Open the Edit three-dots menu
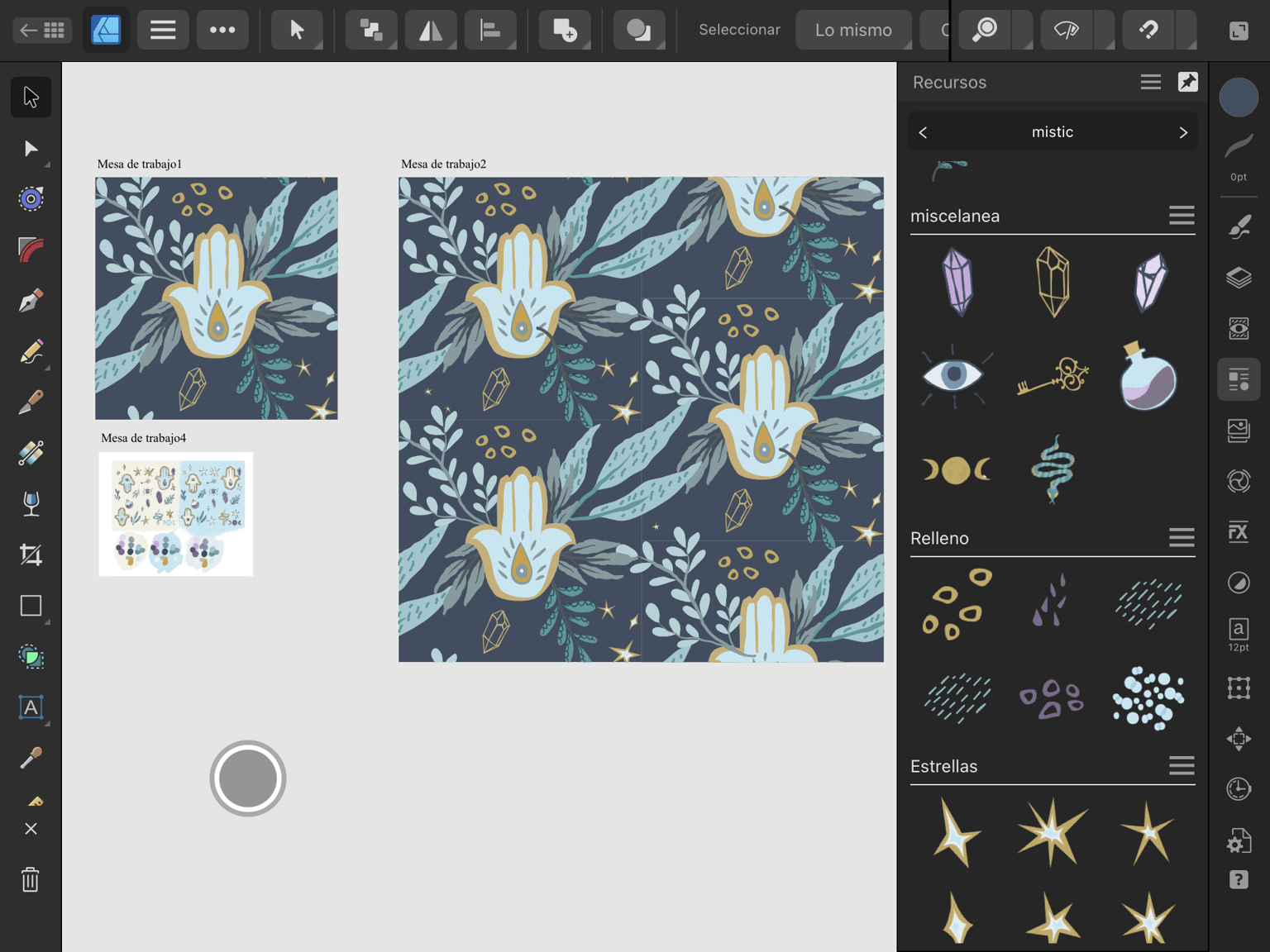Image resolution: width=1270 pixels, height=952 pixels. [222, 31]
